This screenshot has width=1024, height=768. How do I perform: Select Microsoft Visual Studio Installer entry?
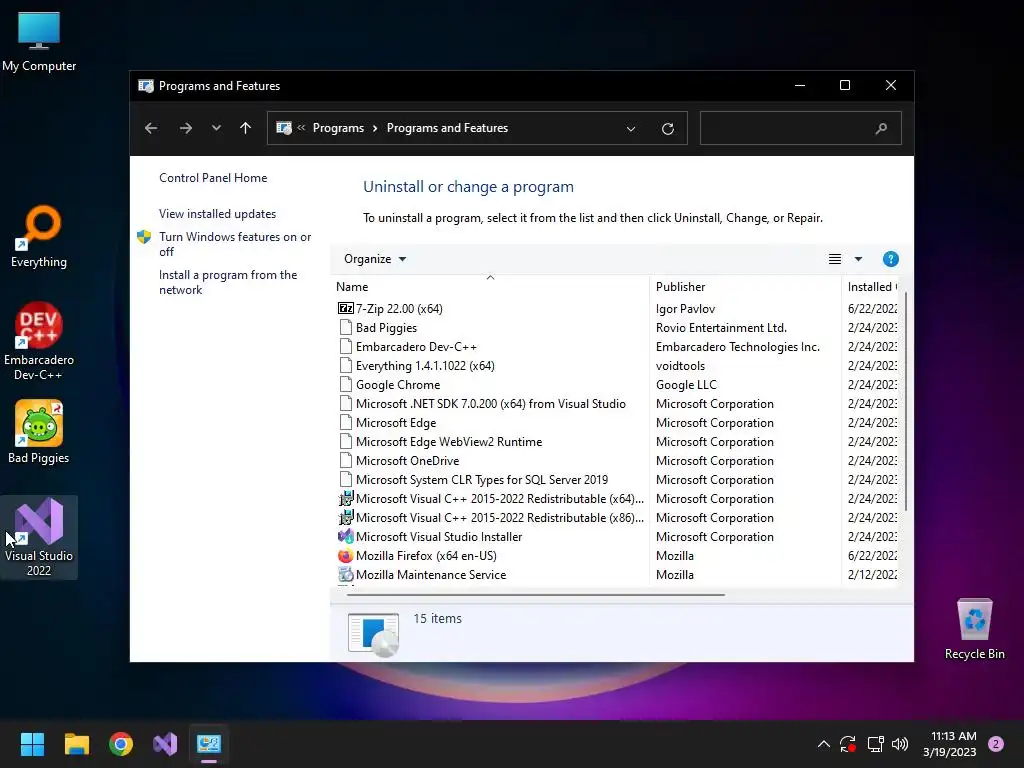point(439,536)
